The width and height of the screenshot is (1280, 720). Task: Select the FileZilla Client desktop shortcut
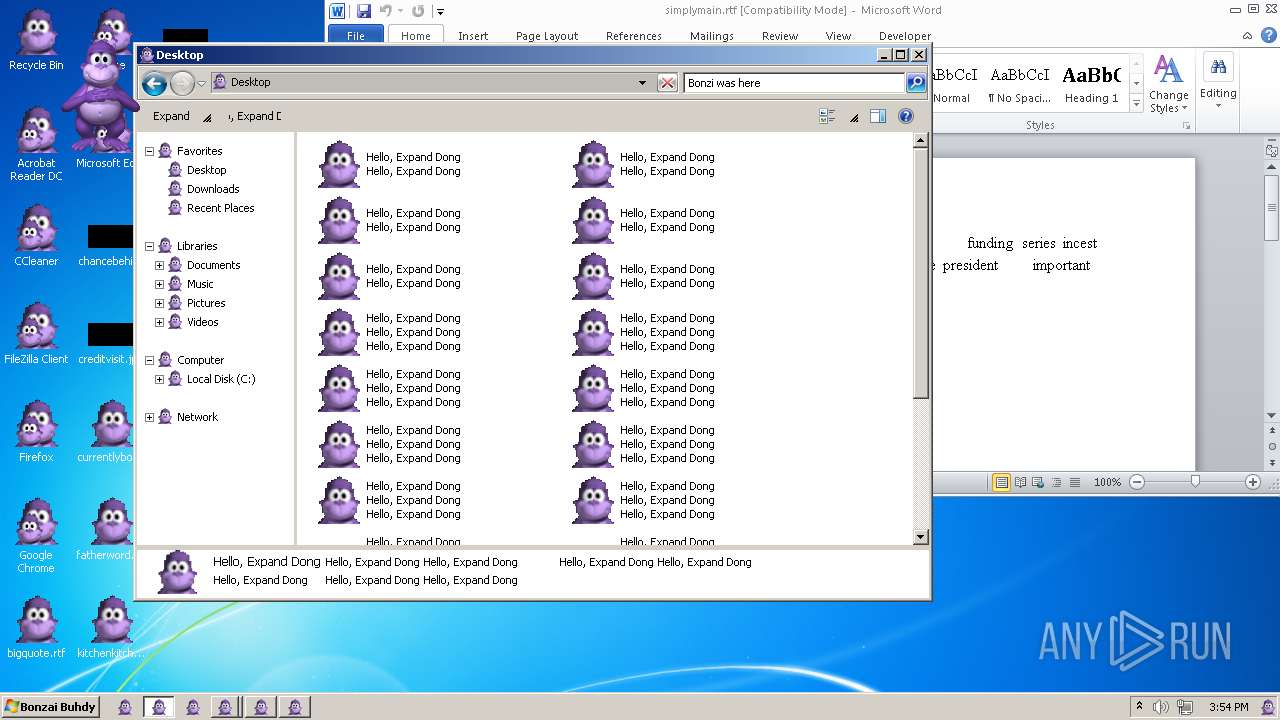click(x=36, y=334)
